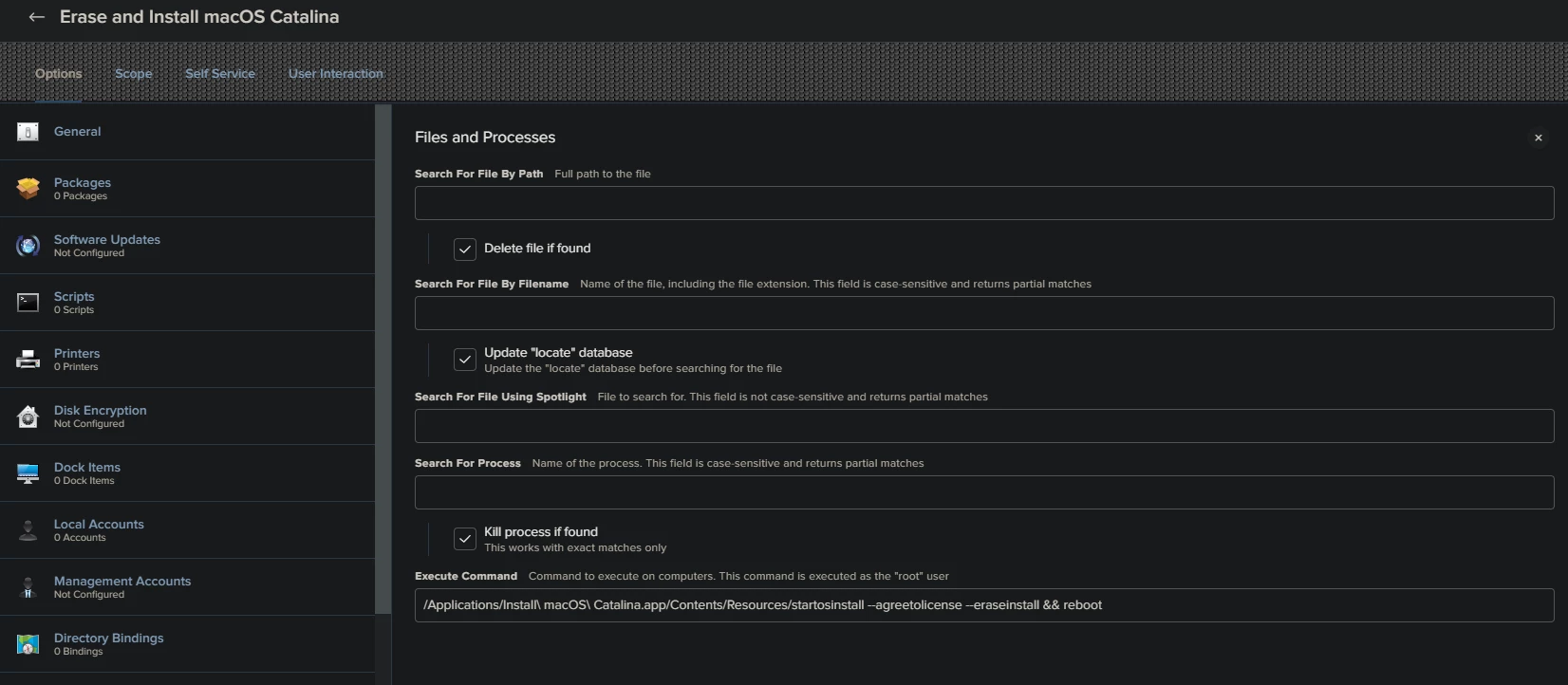1568x685 pixels.
Task: Switch to the Options tab
Action: tap(59, 73)
